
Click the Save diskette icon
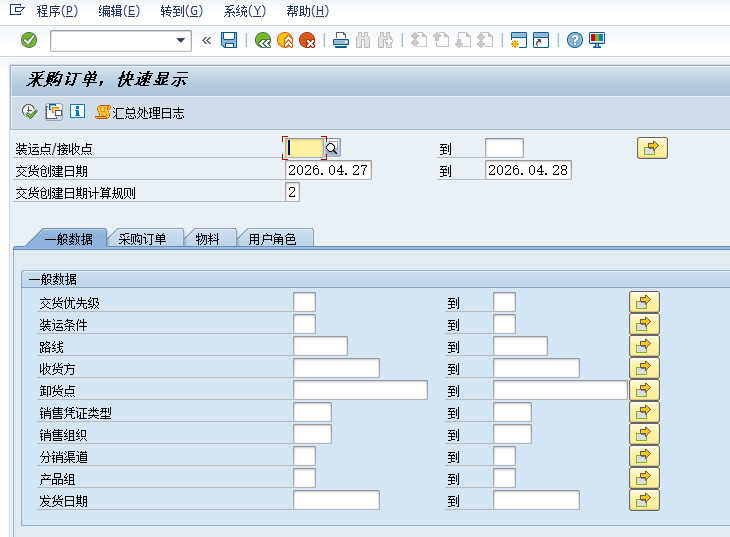coord(229,40)
